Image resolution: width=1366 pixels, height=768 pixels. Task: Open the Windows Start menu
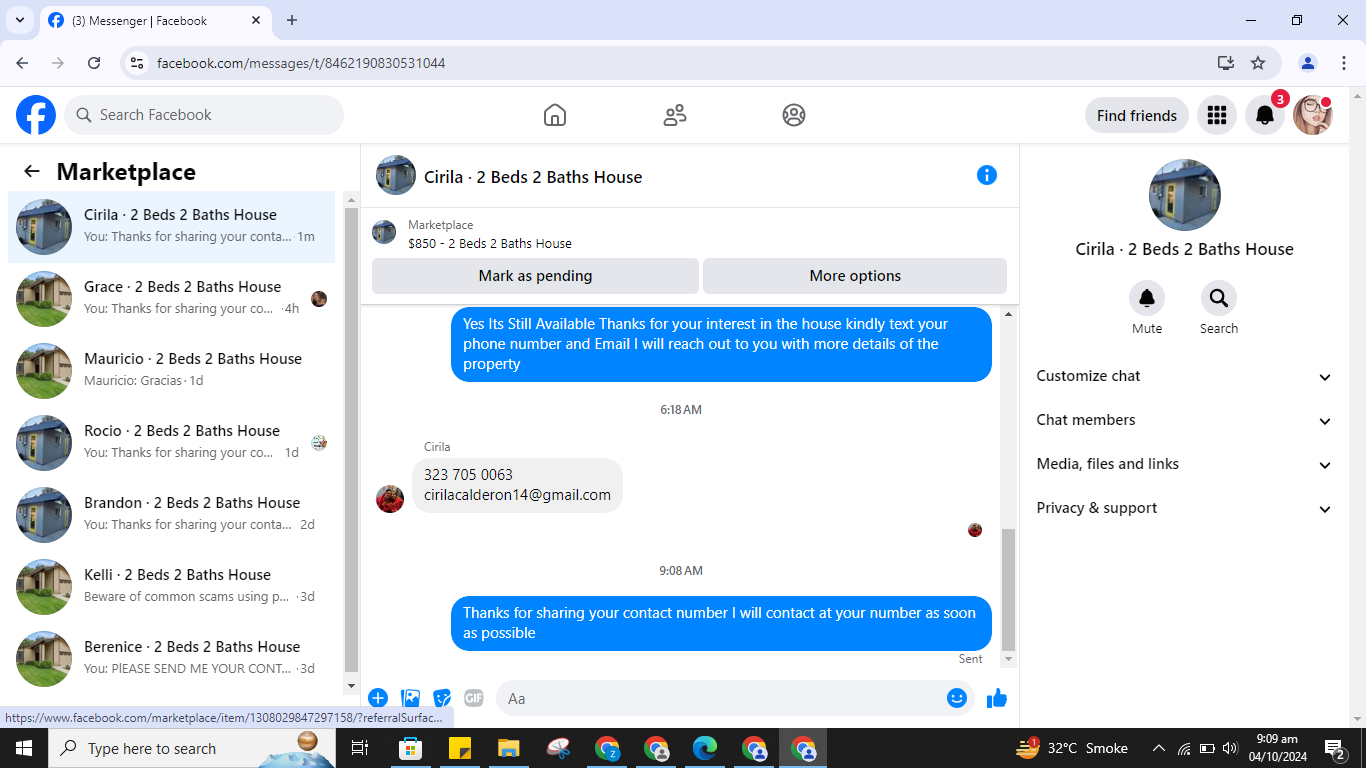24,748
